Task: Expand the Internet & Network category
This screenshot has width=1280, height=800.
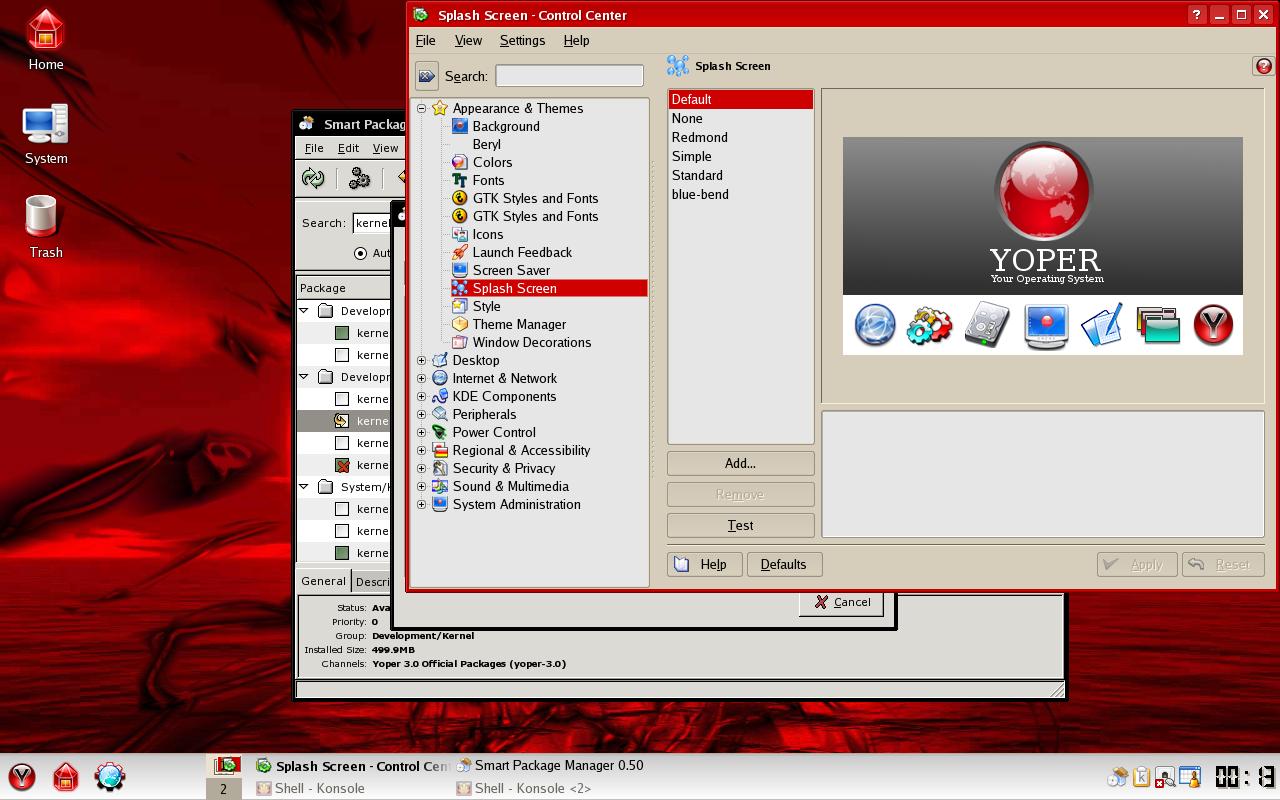Action: coord(422,378)
